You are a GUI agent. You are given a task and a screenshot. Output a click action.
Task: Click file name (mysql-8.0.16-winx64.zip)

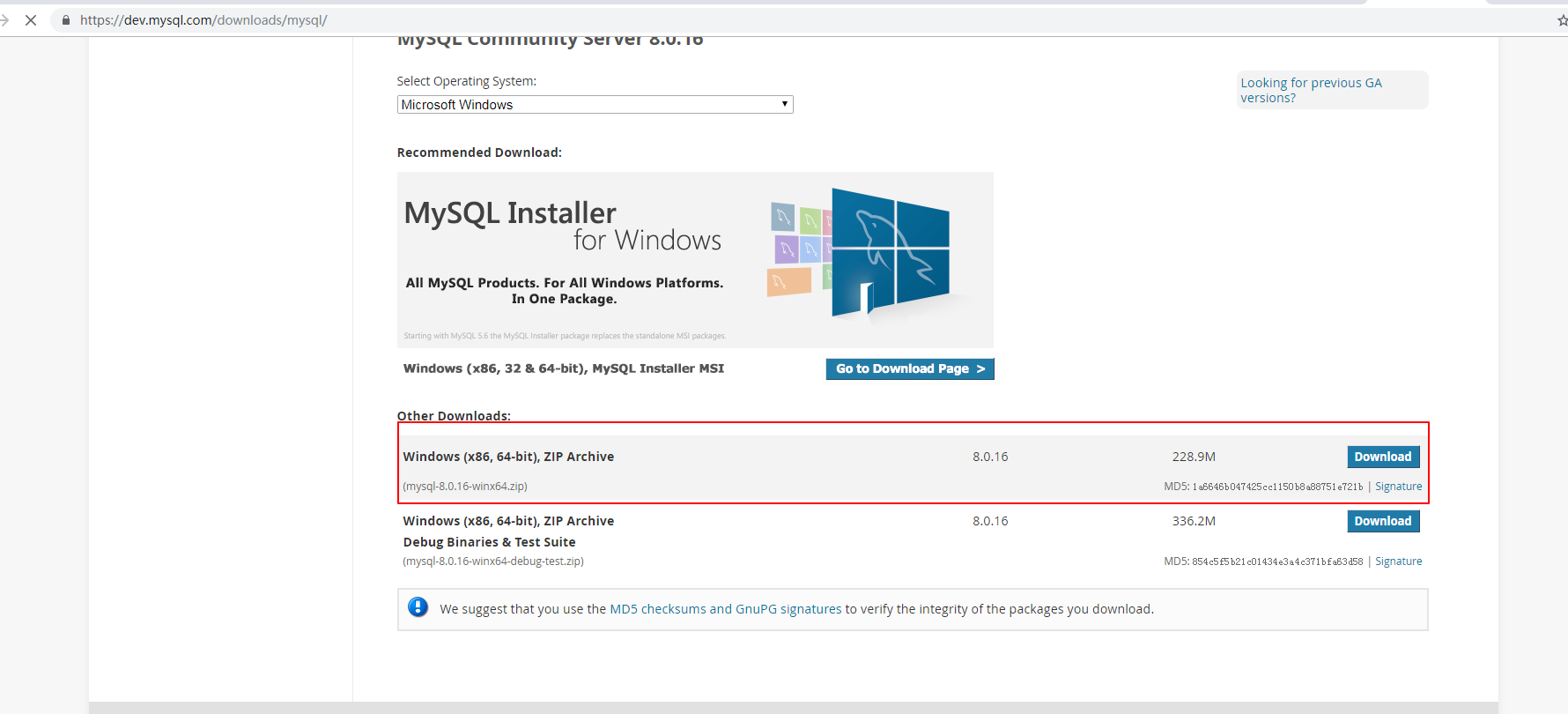pos(465,487)
